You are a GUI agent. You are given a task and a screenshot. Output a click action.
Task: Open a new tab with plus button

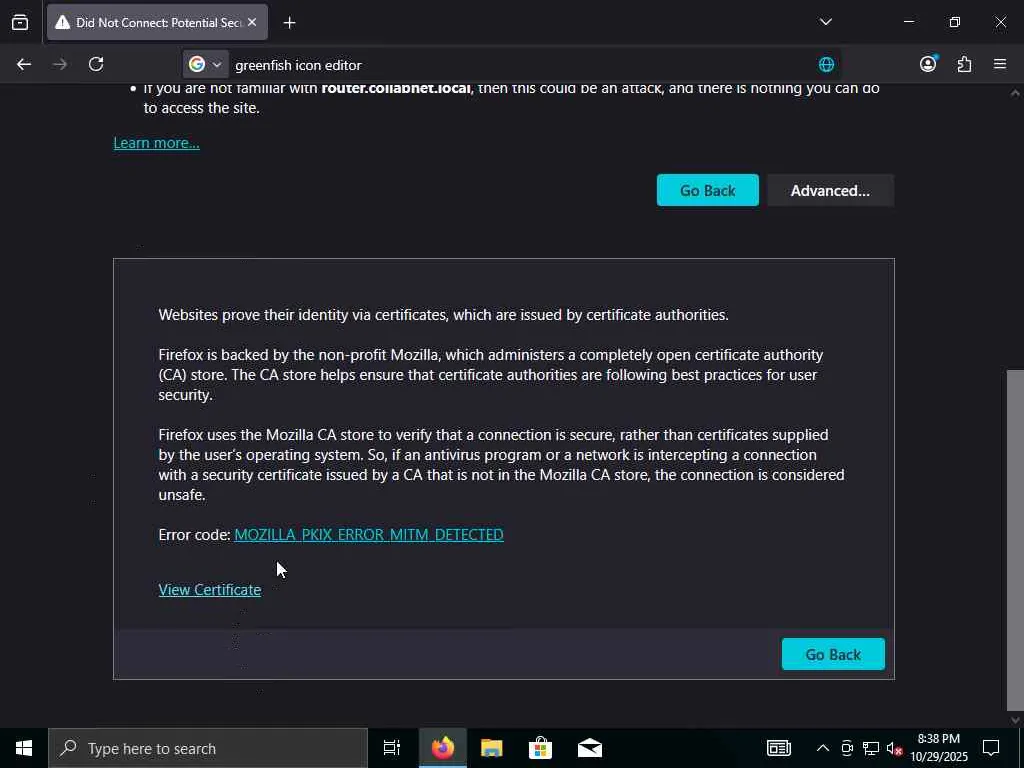click(x=289, y=23)
